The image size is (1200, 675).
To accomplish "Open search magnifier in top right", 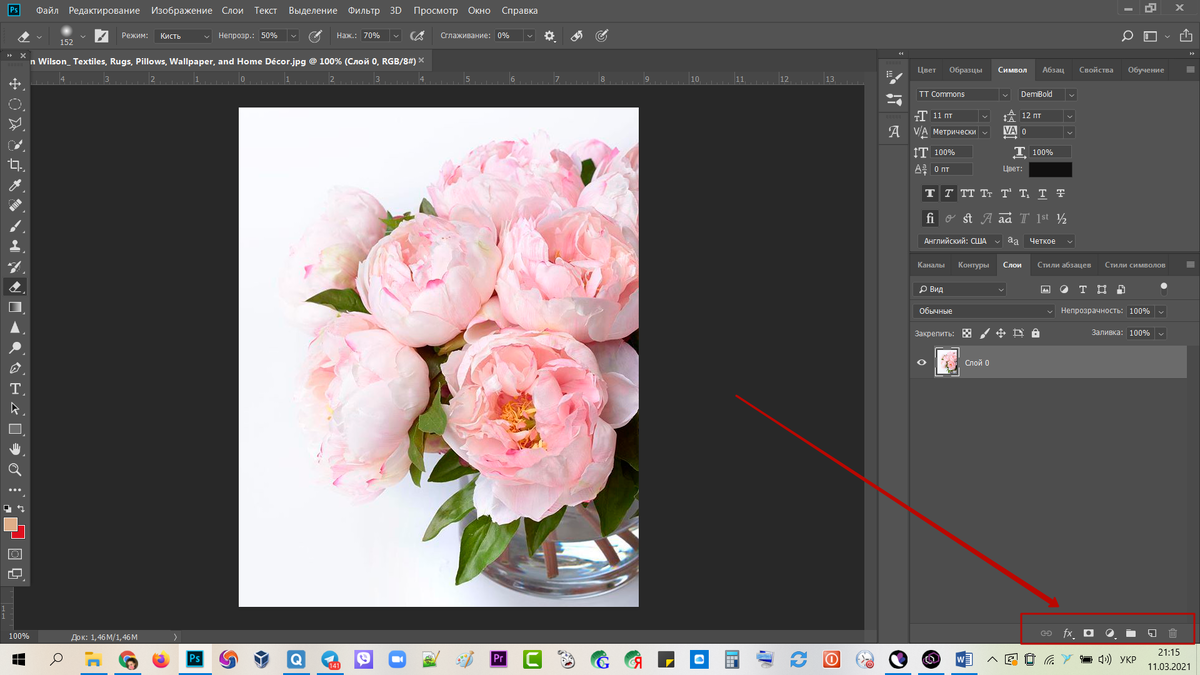I will click(x=1128, y=36).
